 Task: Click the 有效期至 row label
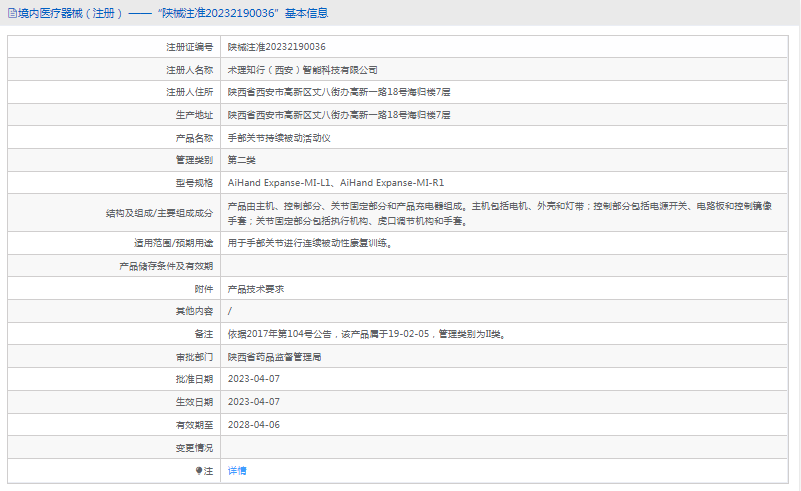194,425
